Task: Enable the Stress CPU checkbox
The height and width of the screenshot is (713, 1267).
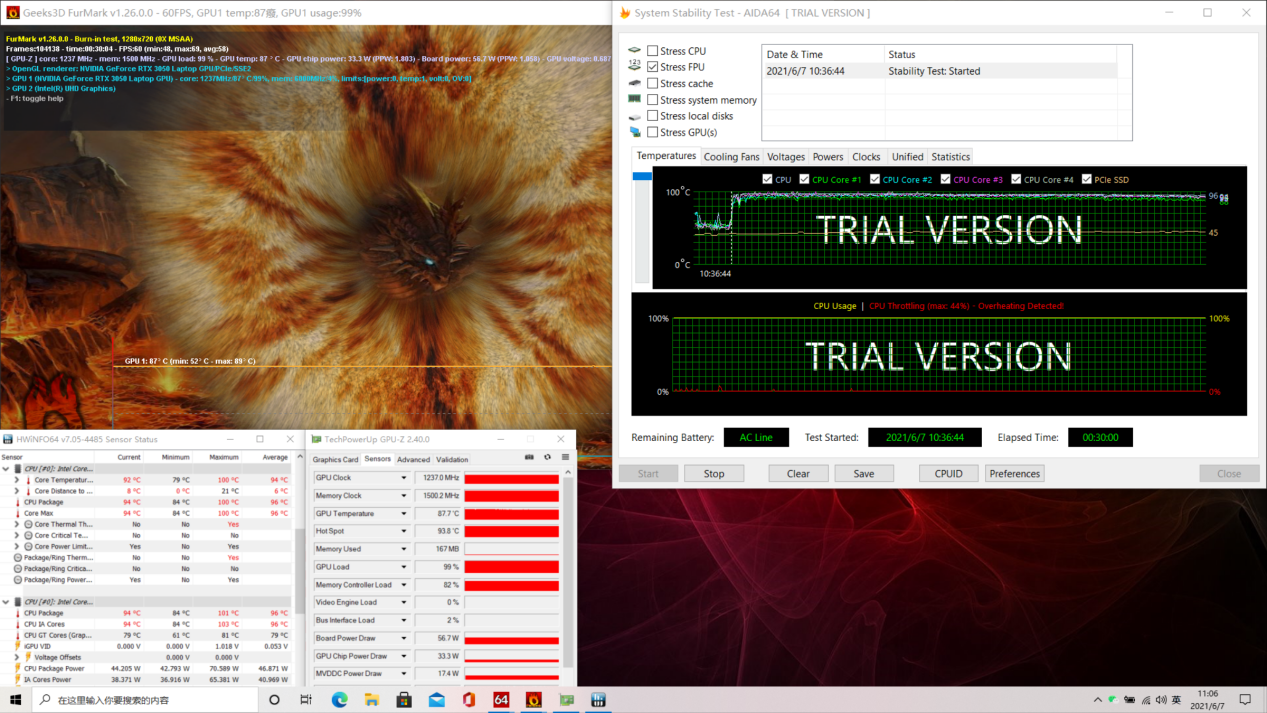Action: 653,51
